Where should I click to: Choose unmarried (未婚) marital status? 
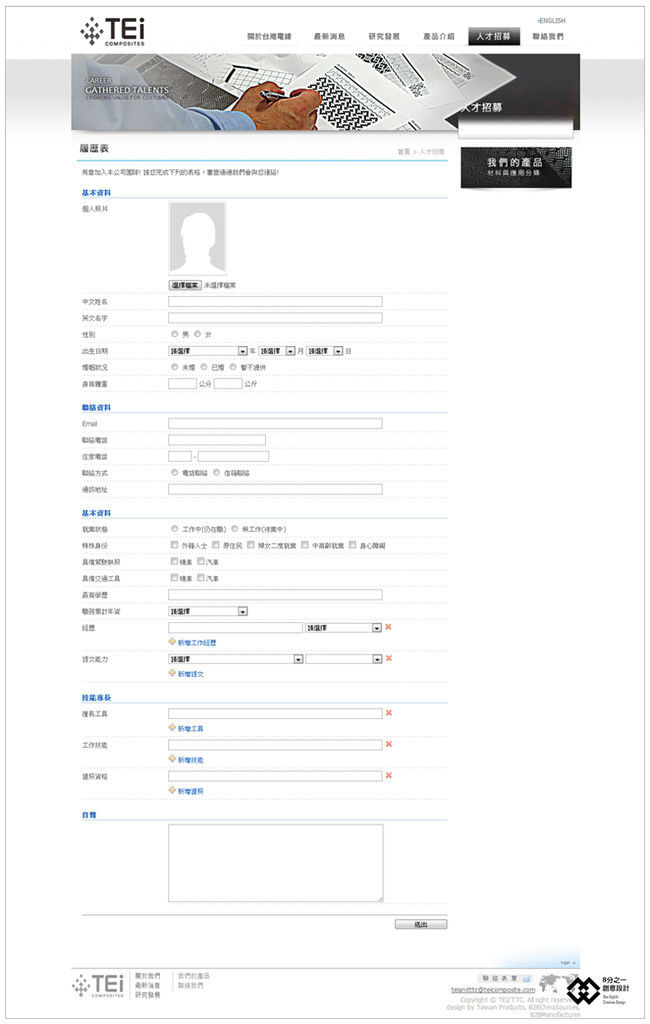(174, 367)
